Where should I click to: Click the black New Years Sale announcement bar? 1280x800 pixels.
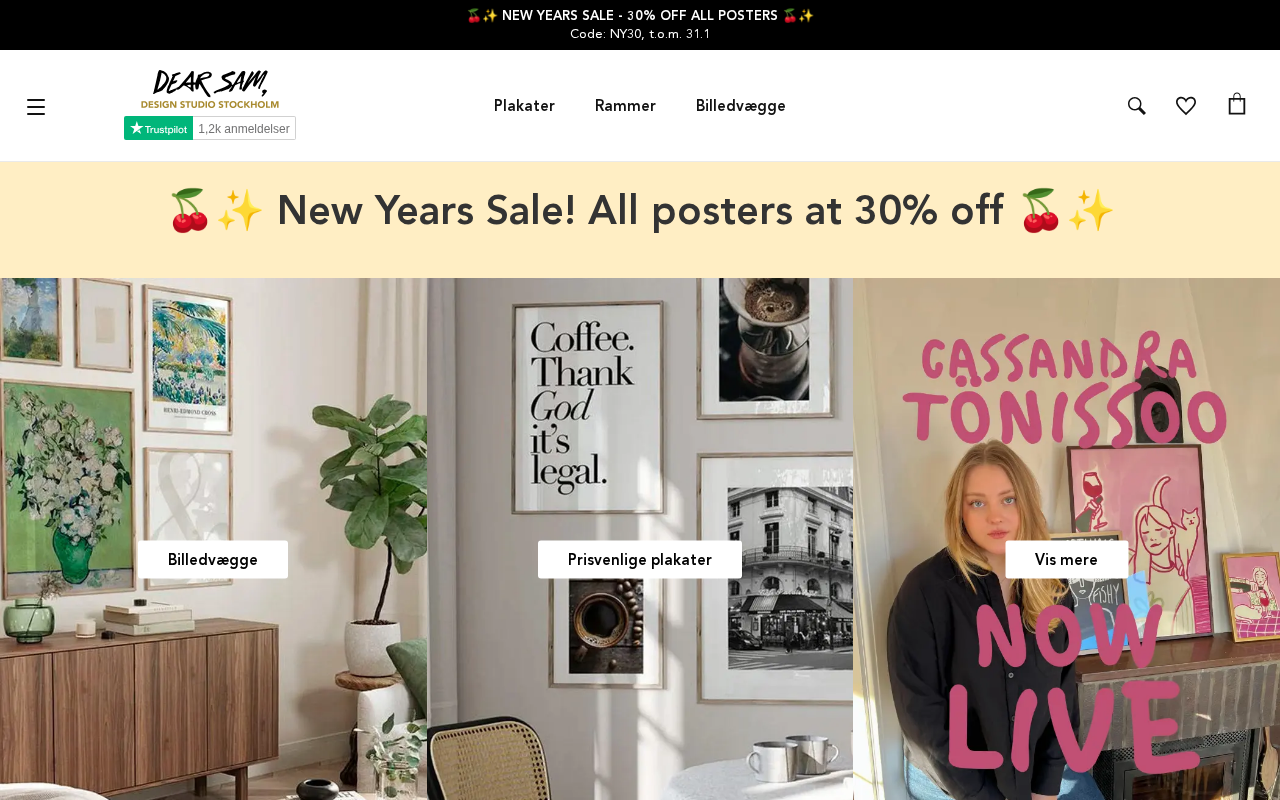click(640, 25)
